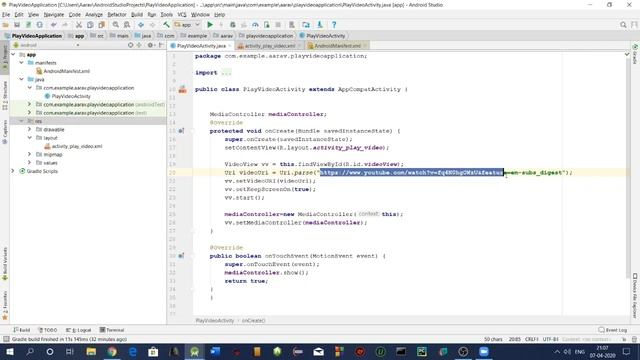
Task: Click the Stop toolbar icon
Action: pyautogui.click(x=278, y=25)
